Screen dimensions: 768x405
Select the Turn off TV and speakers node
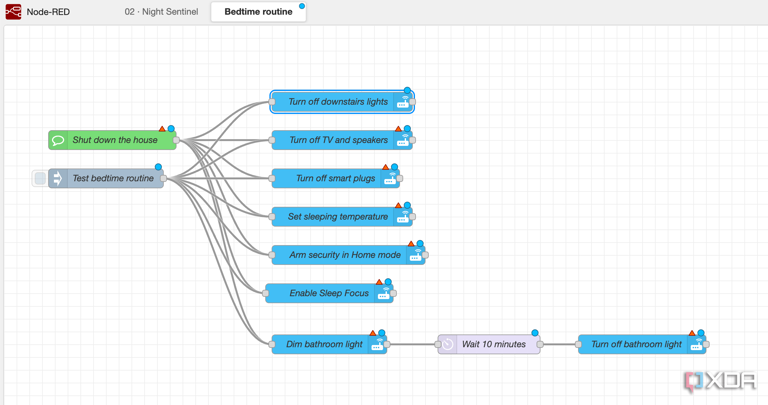[x=342, y=140]
